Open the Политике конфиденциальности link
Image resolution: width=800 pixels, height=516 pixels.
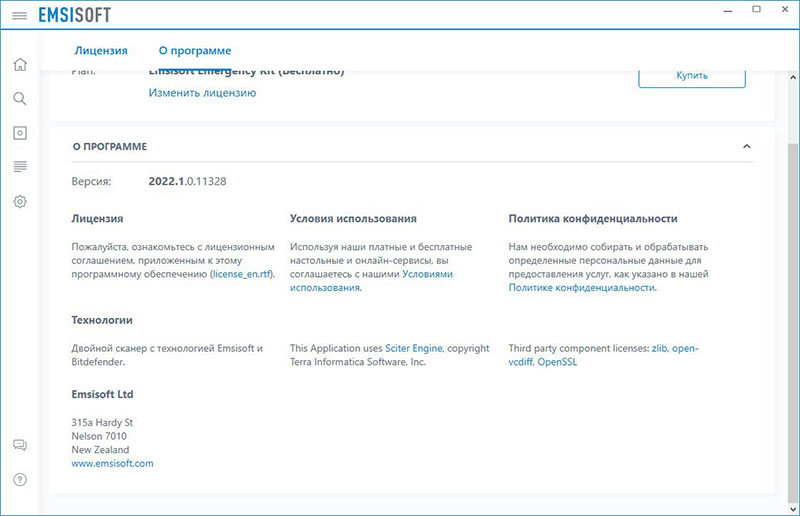click(581, 287)
